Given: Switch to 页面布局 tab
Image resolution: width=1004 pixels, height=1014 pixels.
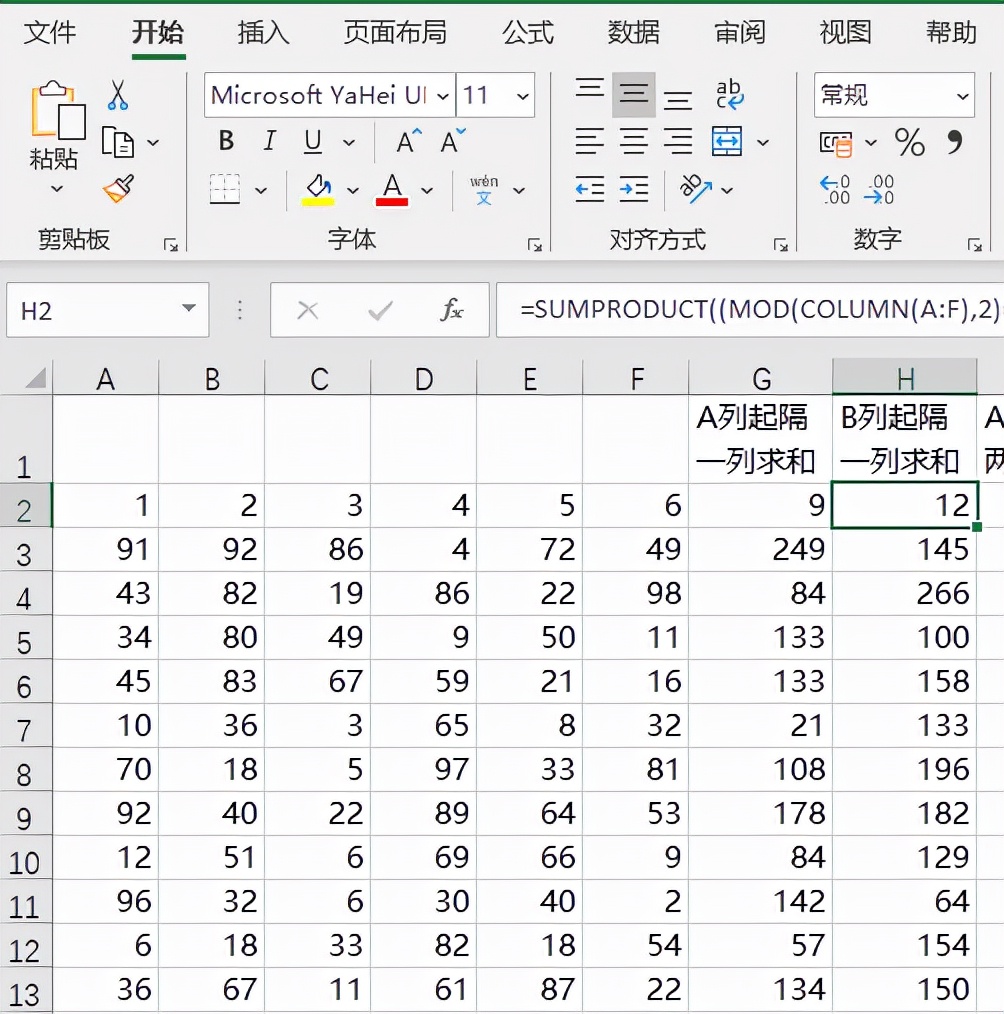Looking at the screenshot, I should (395, 32).
